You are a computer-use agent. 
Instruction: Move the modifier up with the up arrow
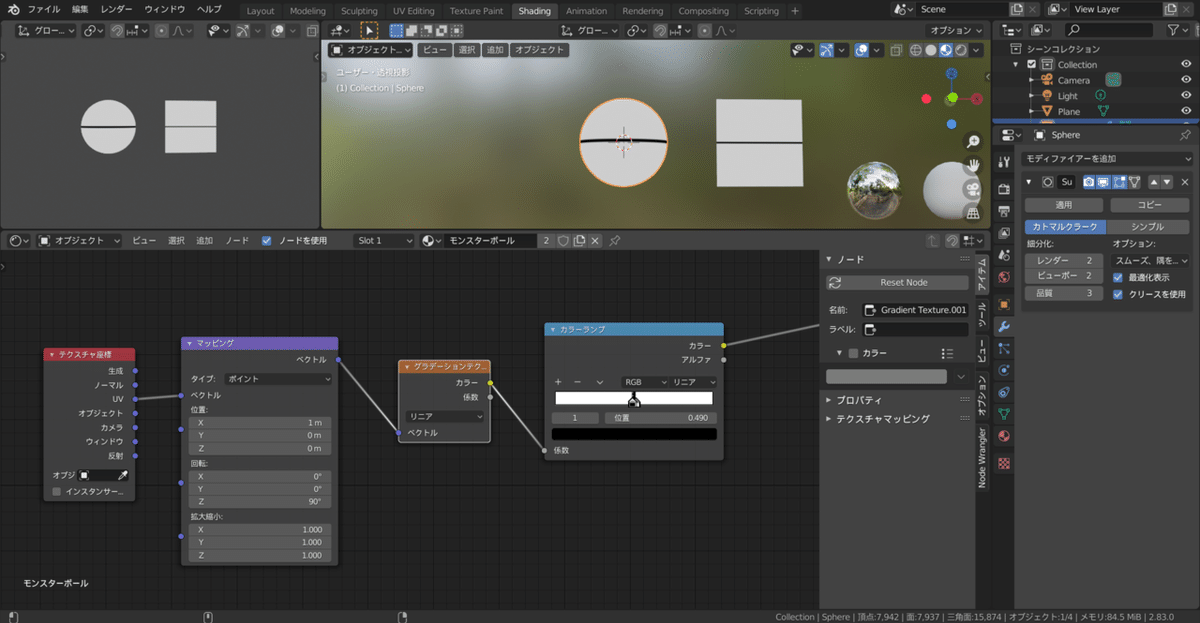1153,182
